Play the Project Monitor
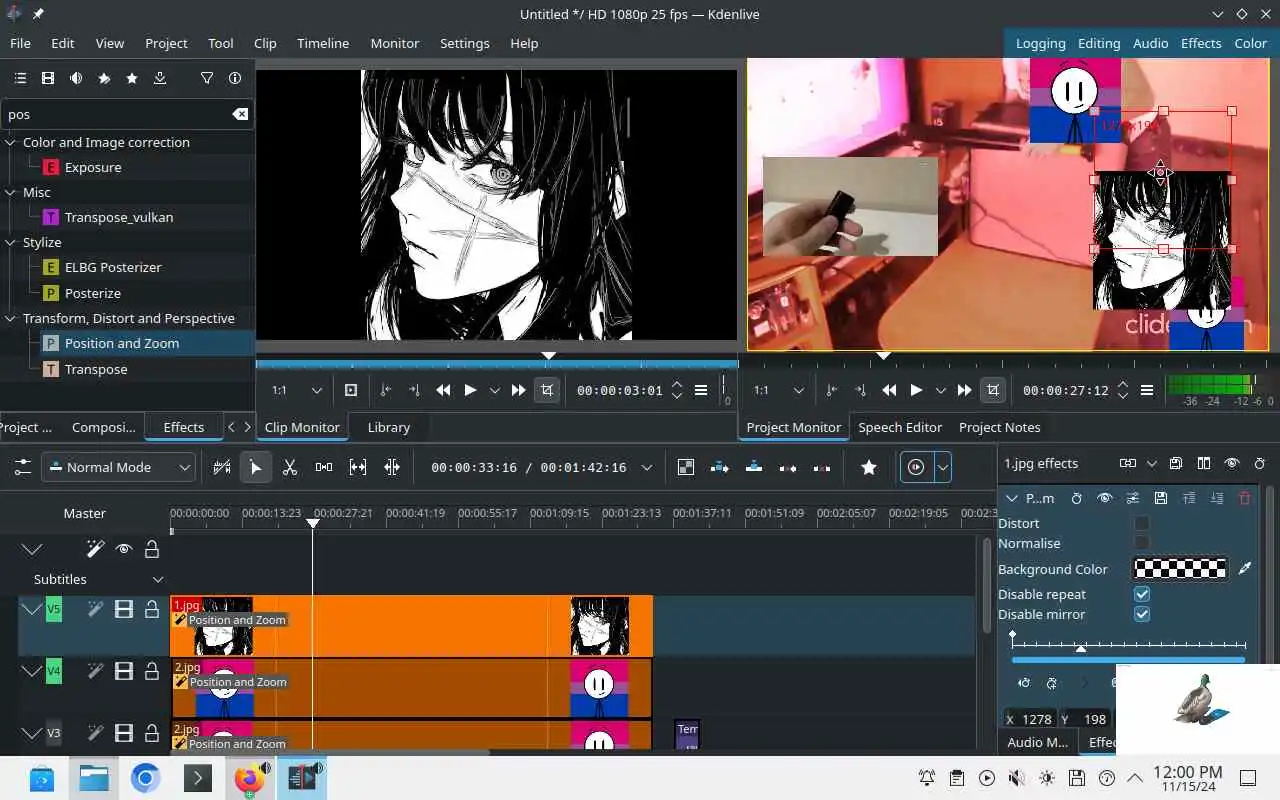Viewport: 1280px width, 800px height. (916, 390)
